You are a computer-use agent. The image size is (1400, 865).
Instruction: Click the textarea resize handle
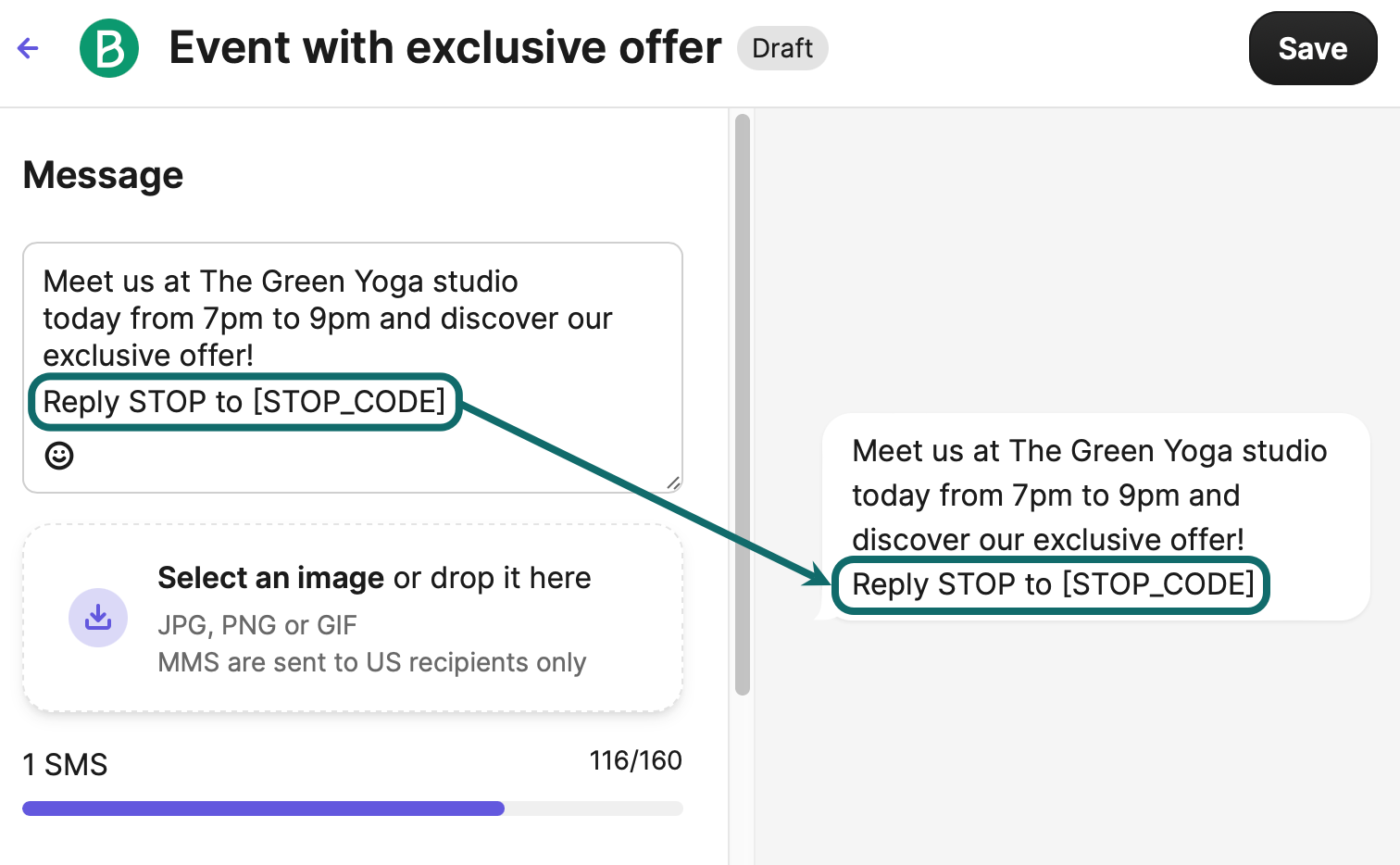(x=675, y=483)
